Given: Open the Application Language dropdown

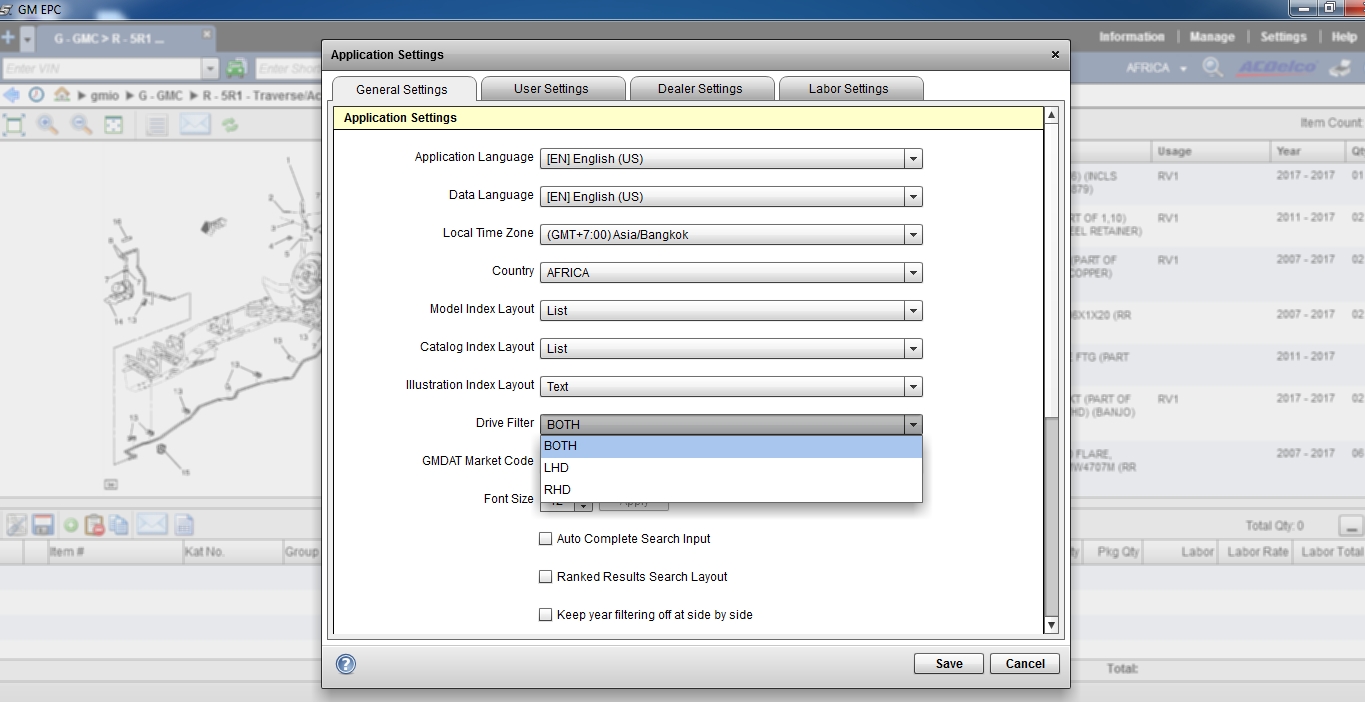Looking at the screenshot, I should (731, 159).
